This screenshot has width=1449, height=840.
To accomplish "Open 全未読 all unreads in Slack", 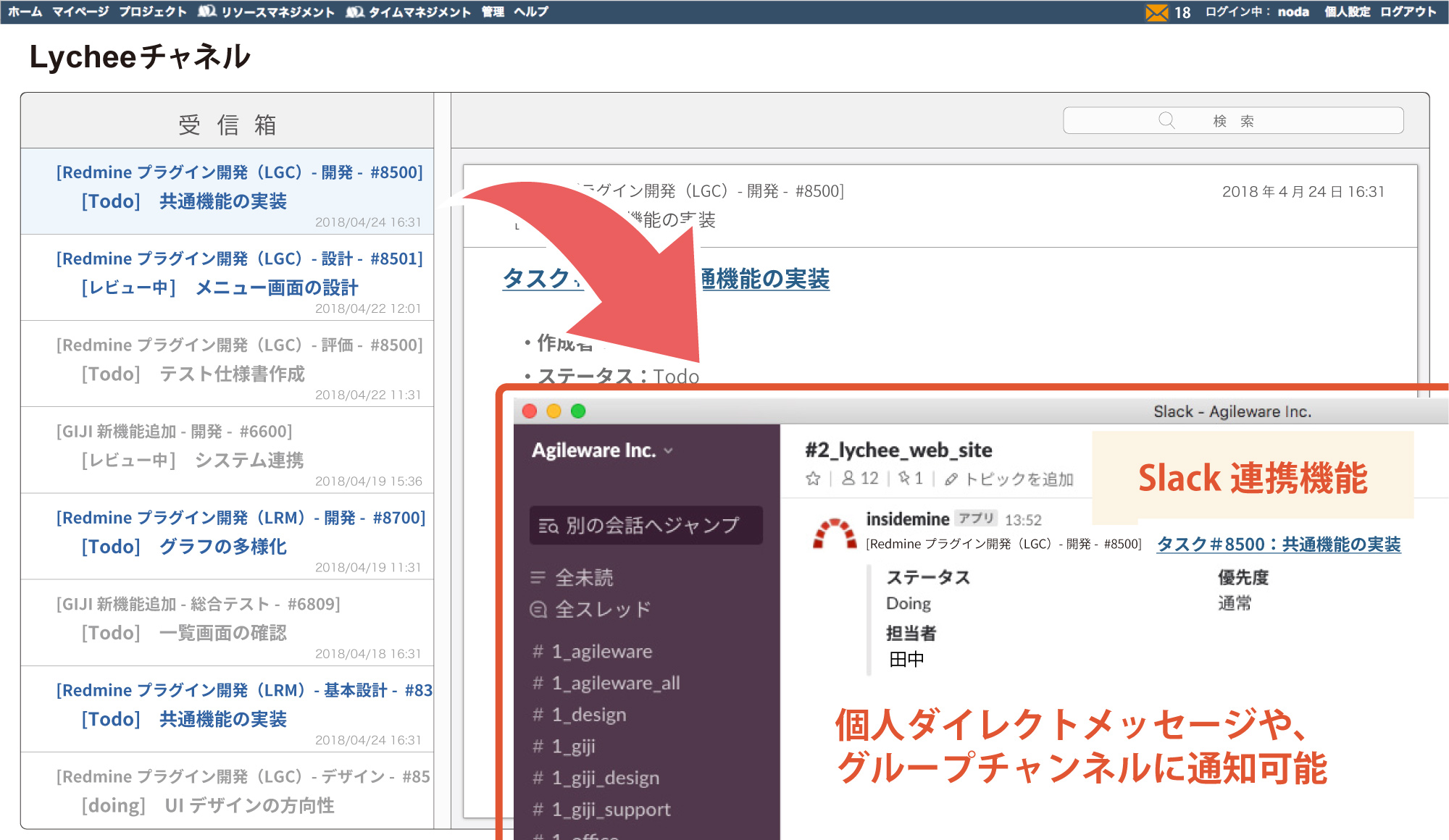I will pyautogui.click(x=584, y=578).
